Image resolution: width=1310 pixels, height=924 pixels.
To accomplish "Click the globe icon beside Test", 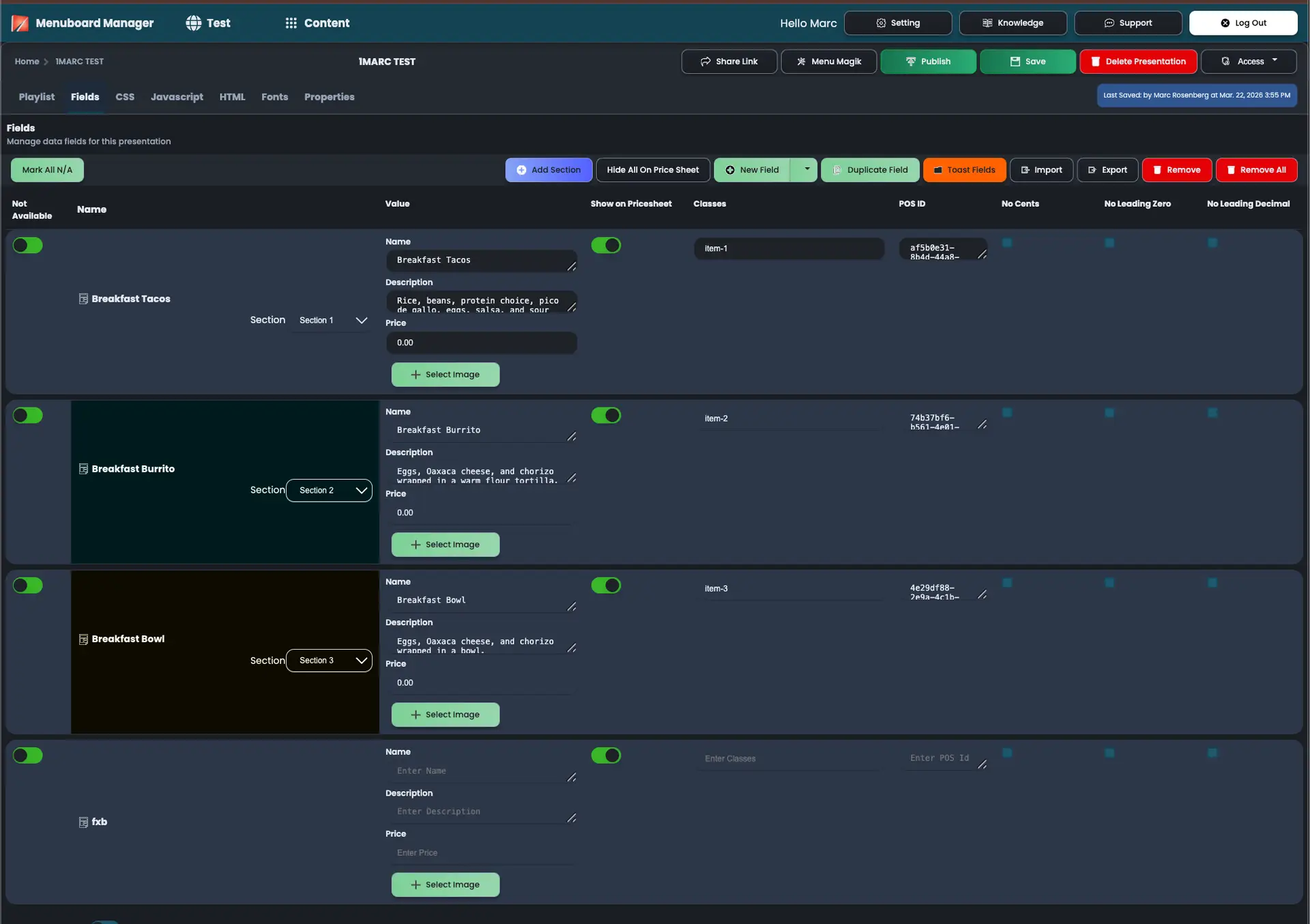I will tap(194, 23).
